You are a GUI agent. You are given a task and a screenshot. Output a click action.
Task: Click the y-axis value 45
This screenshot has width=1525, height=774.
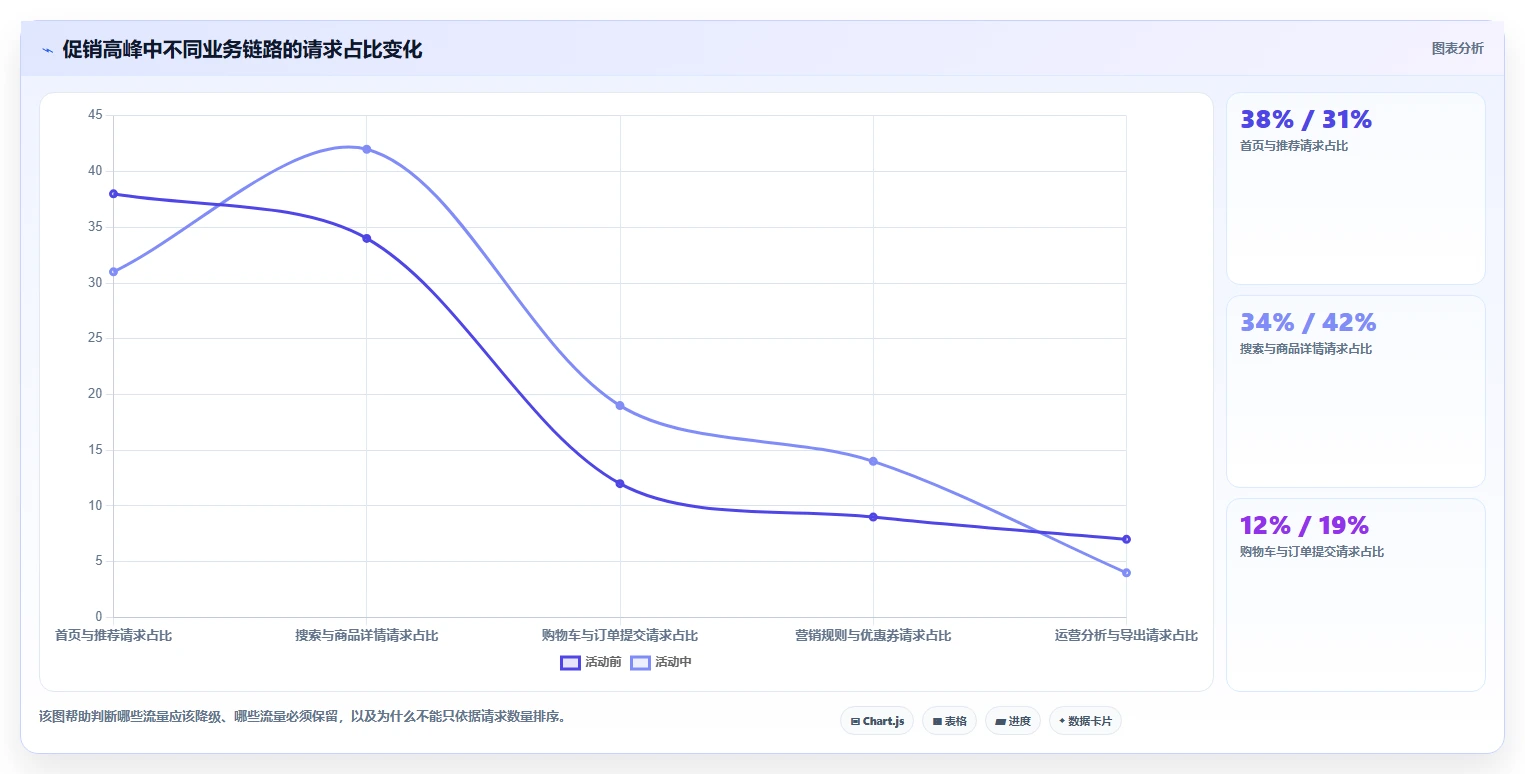(x=96, y=115)
